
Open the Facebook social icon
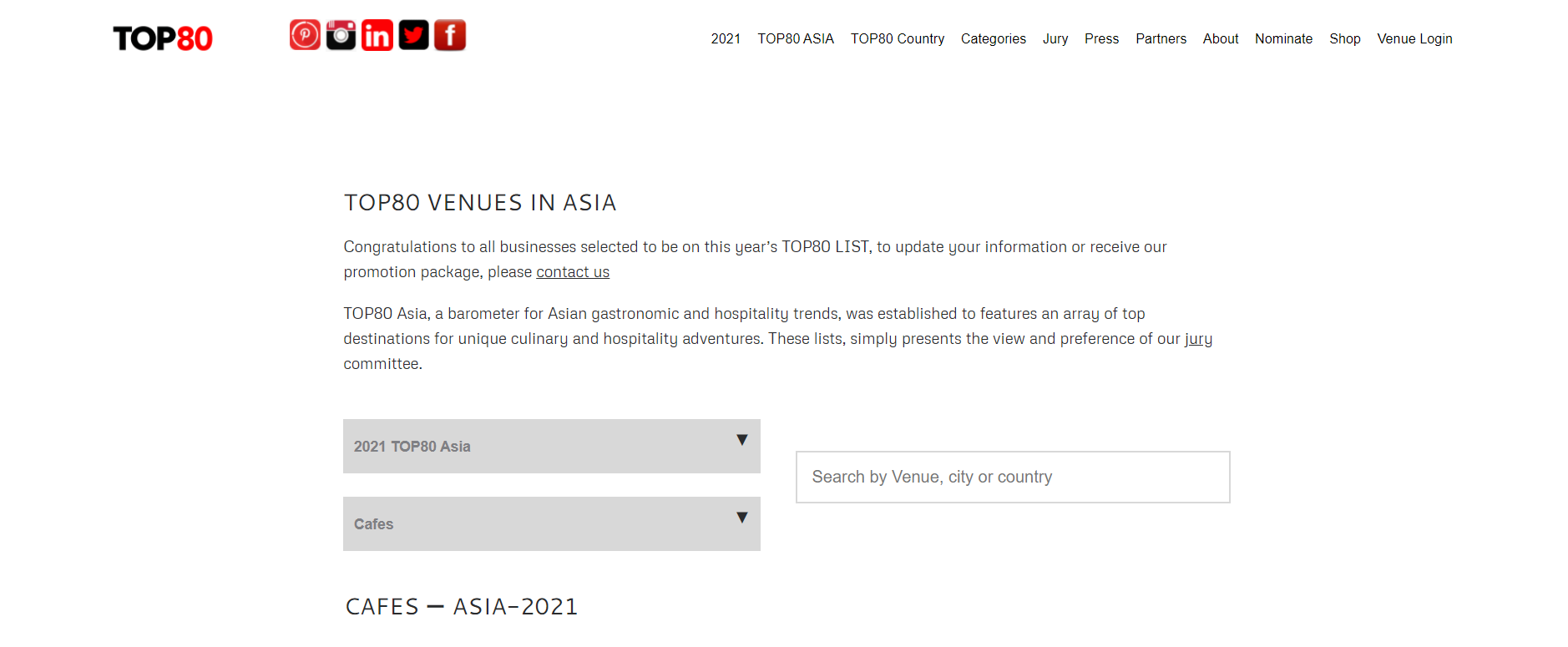point(450,35)
